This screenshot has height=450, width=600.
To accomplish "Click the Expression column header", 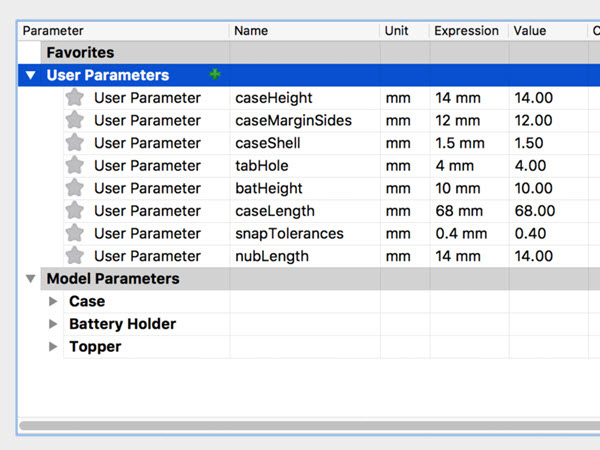I will point(466,31).
